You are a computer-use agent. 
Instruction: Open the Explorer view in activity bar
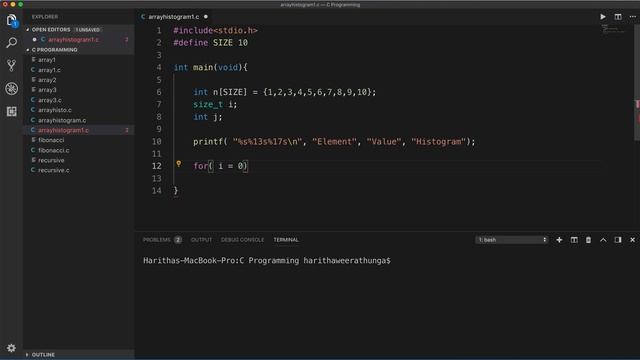11,20
